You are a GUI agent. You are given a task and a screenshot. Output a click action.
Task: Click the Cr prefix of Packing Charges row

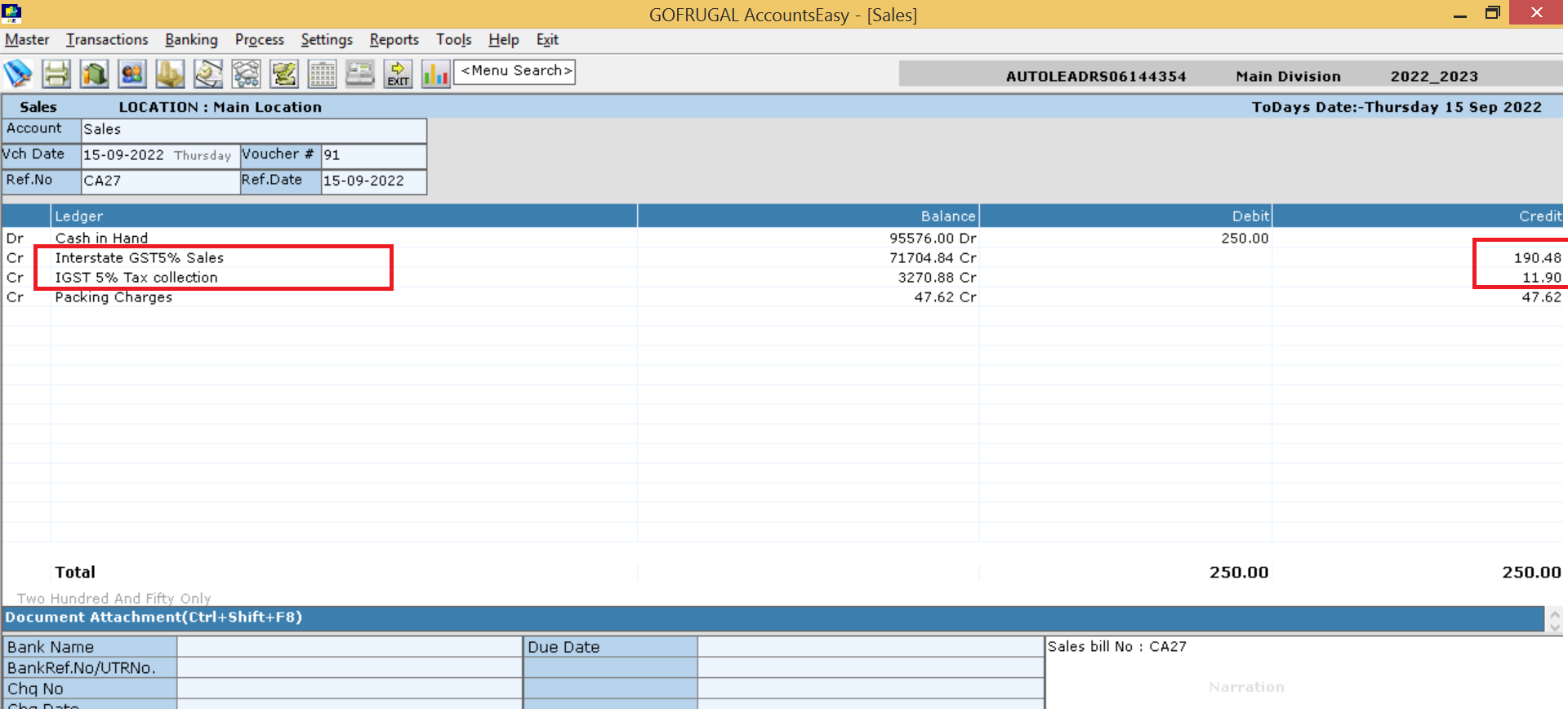tap(15, 297)
